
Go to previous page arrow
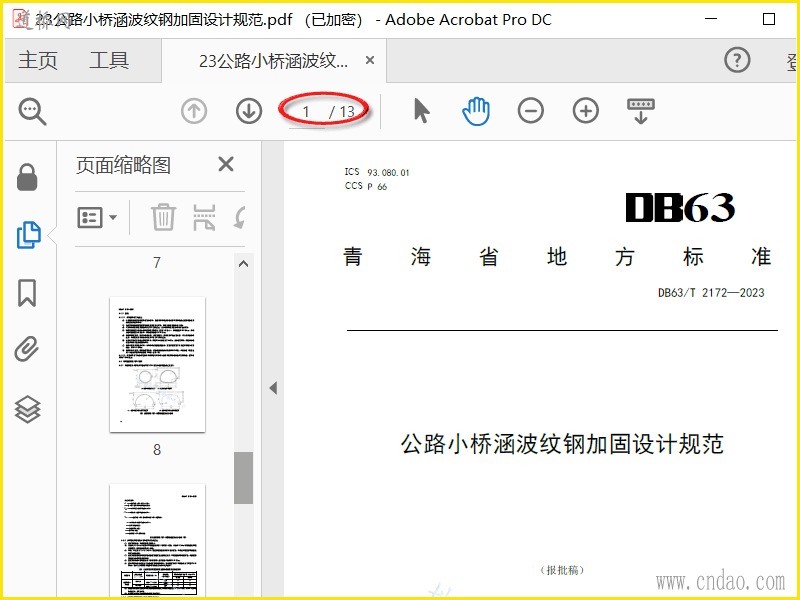point(194,111)
